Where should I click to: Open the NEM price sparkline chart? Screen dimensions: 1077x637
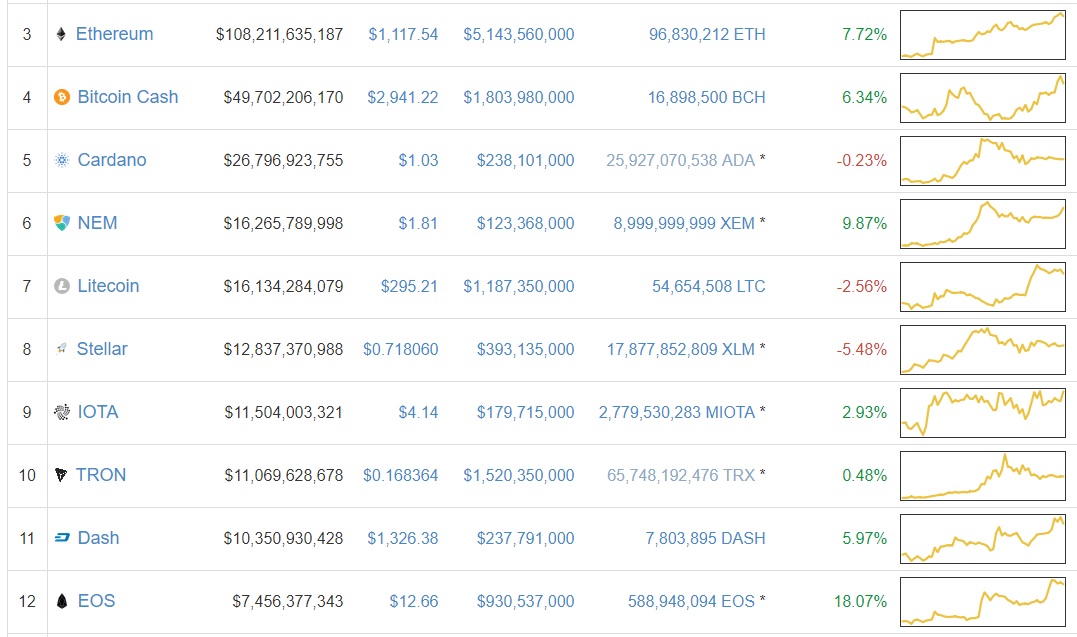tap(983, 223)
